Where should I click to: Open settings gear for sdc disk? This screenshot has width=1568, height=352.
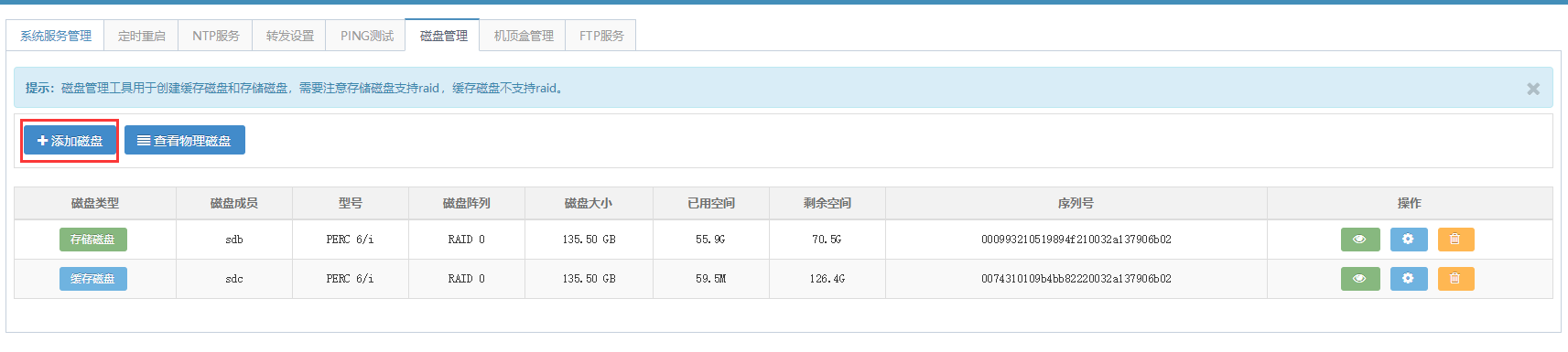(1408, 279)
